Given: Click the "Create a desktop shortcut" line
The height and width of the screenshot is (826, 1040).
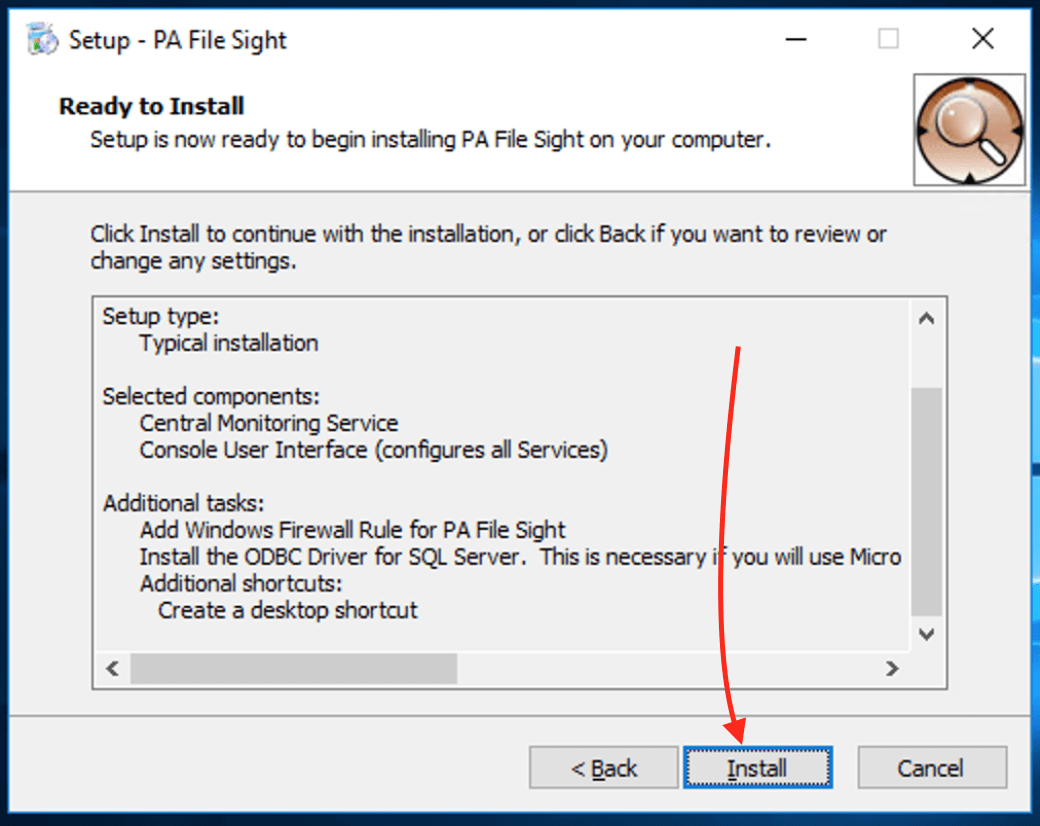Looking at the screenshot, I should (x=288, y=610).
